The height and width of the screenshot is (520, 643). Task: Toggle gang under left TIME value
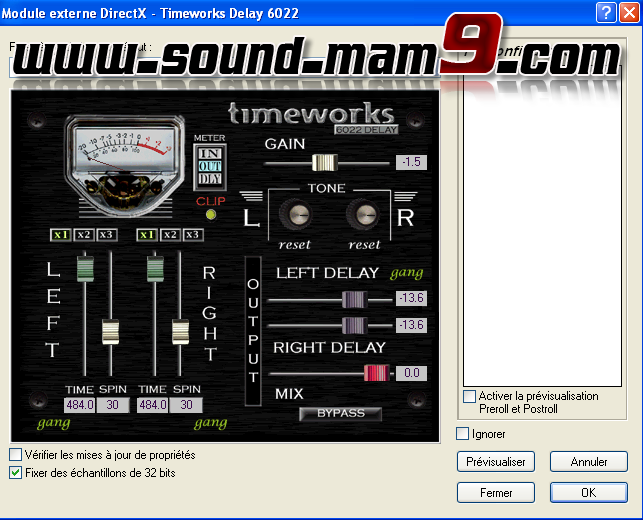click(54, 423)
